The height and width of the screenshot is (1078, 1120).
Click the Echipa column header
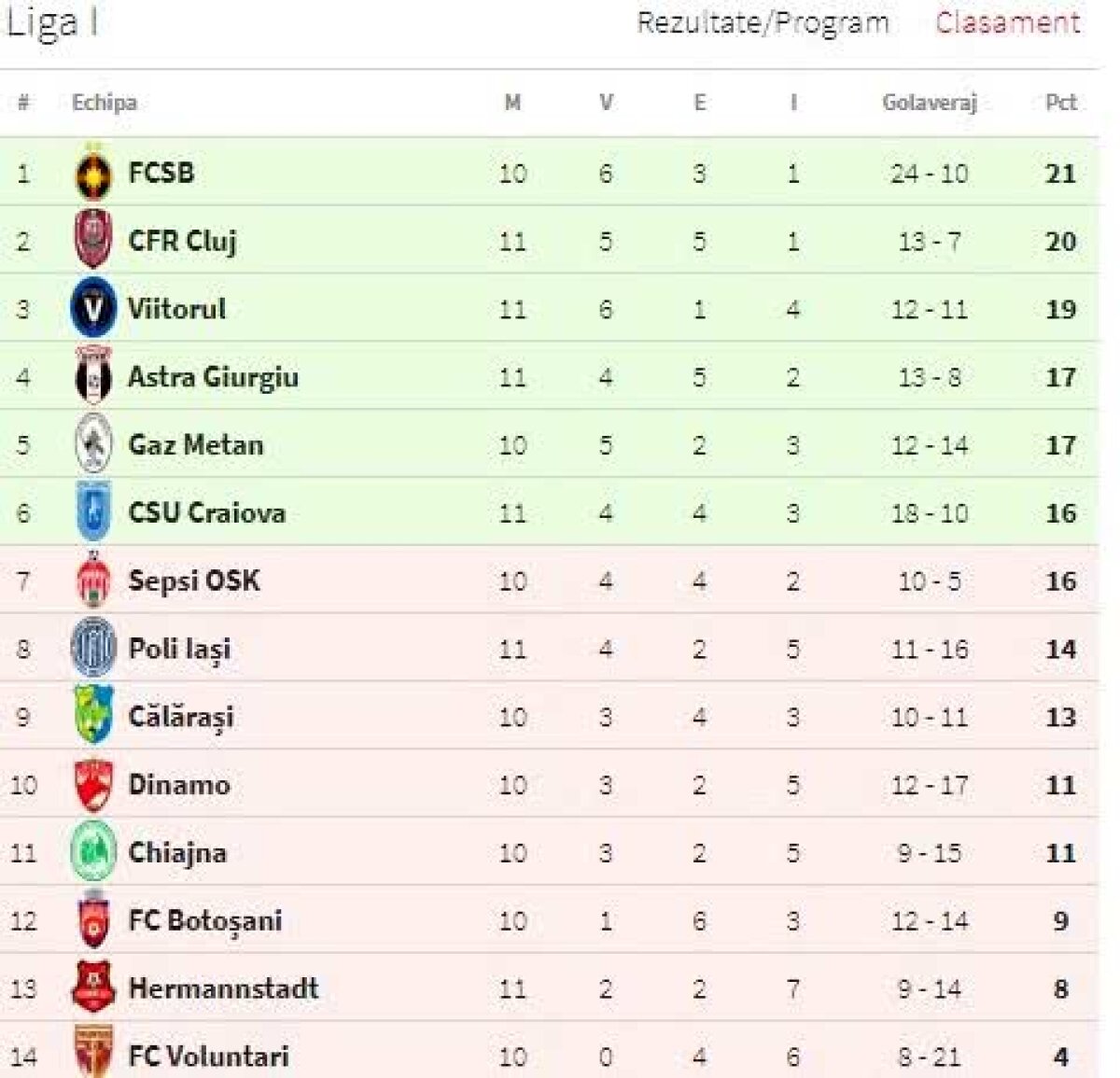click(105, 103)
